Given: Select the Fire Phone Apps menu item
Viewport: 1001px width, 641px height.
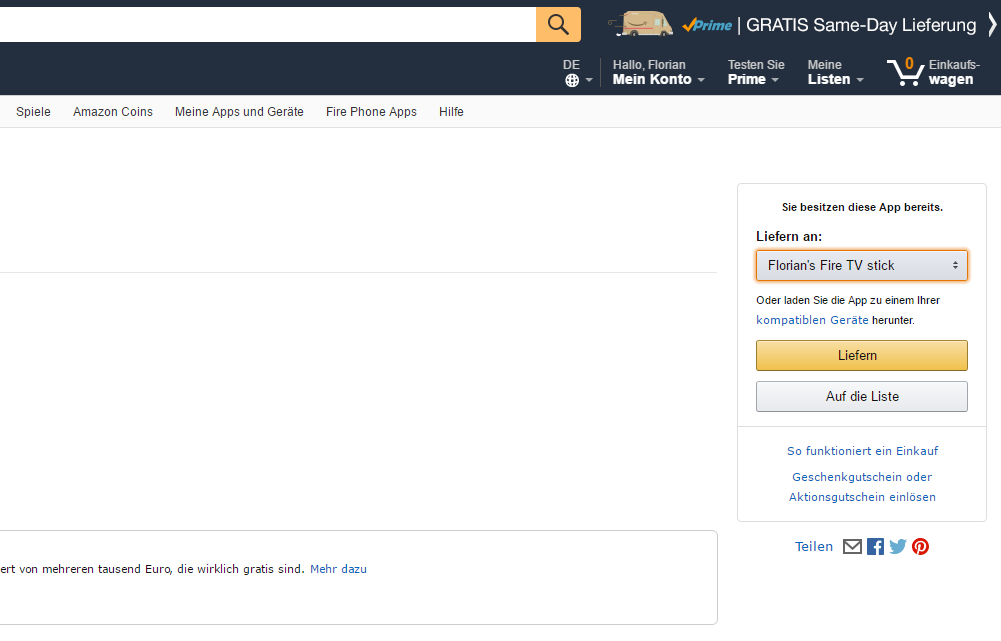Looking at the screenshot, I should click(x=372, y=112).
